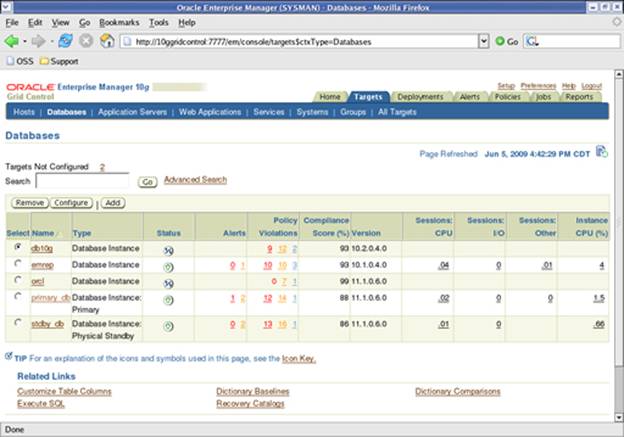The width and height of the screenshot is (624, 437).
Task: Open the Bookmarks menu
Action: [119, 23]
